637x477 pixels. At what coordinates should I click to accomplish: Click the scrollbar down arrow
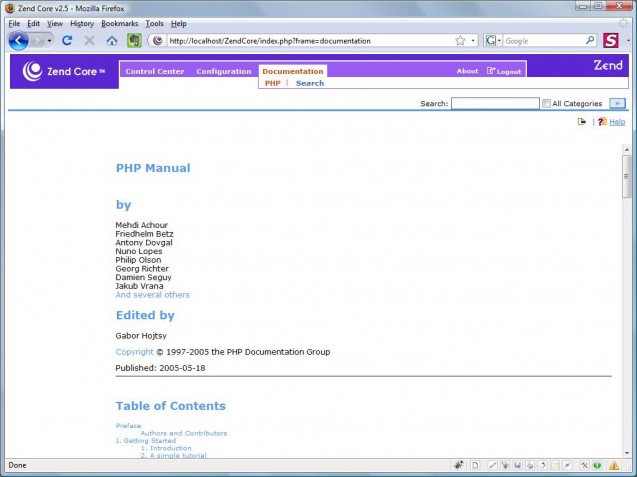(x=627, y=453)
